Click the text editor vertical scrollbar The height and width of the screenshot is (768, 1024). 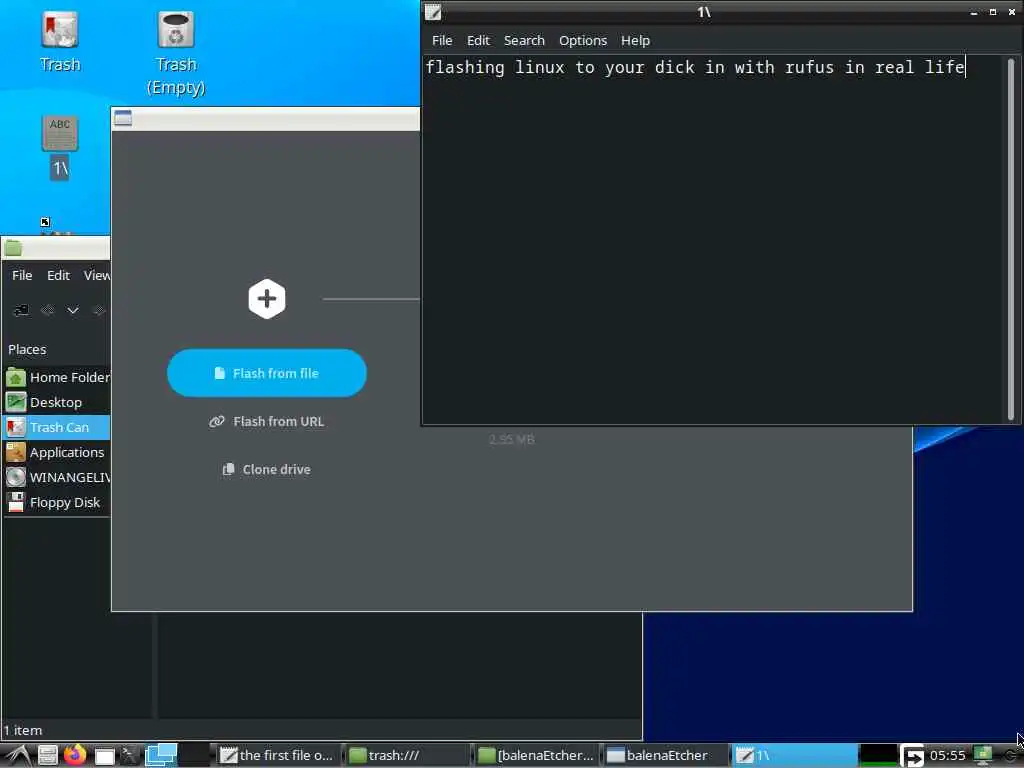[1011, 239]
